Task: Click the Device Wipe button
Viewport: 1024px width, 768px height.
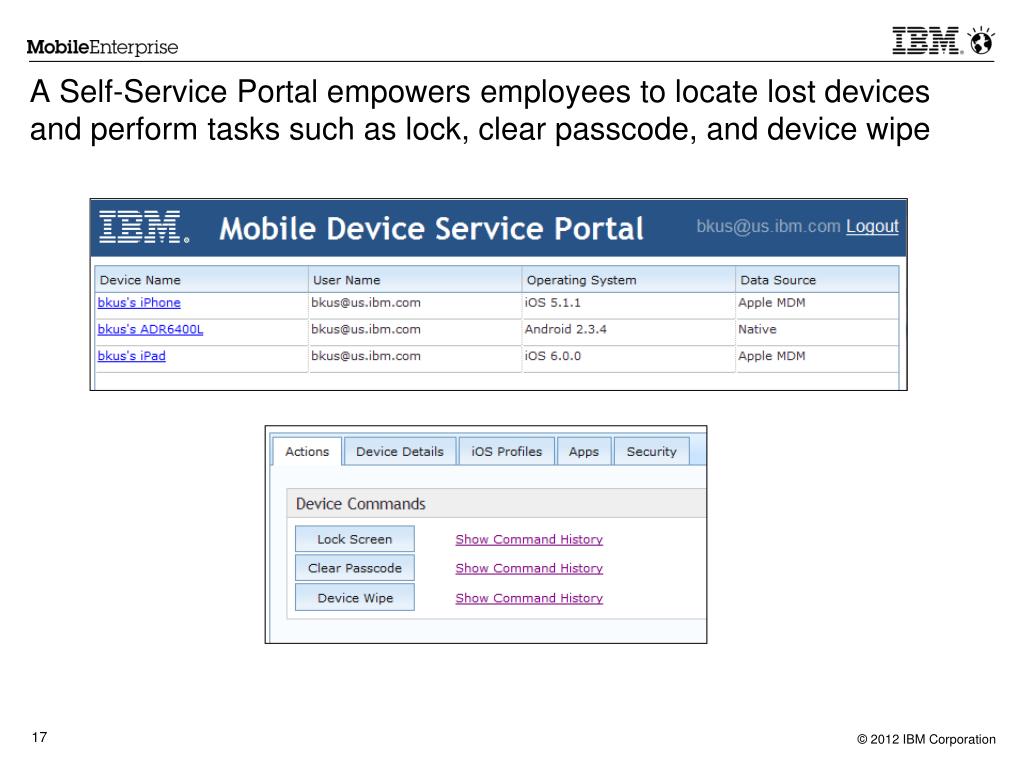Action: pos(355,597)
